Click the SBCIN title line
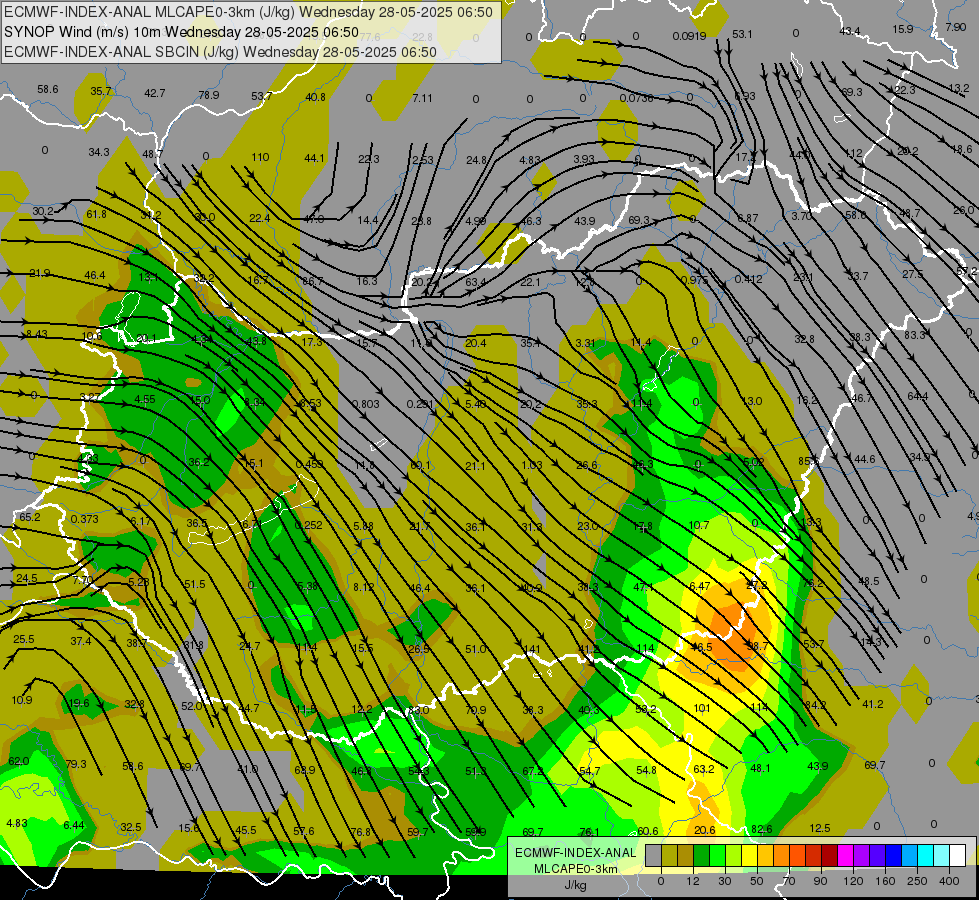 coord(220,52)
